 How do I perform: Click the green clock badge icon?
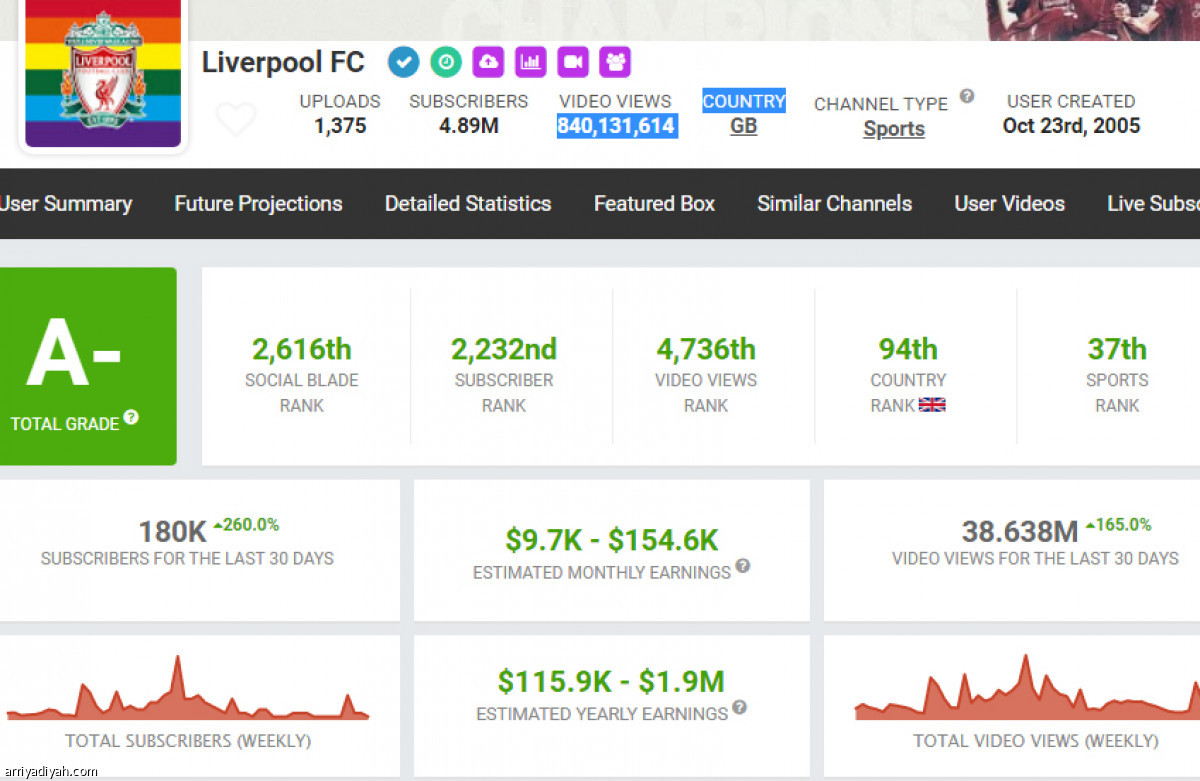pos(446,63)
